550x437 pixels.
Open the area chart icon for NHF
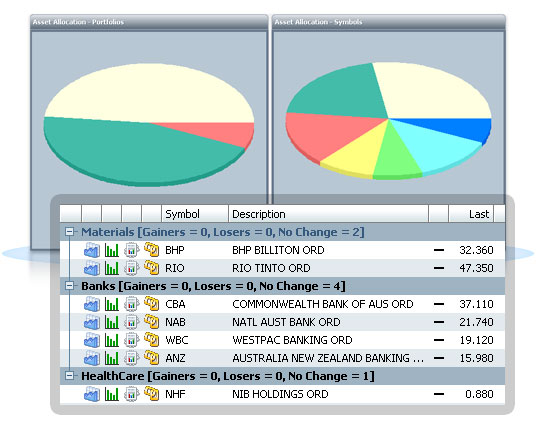(x=92, y=395)
